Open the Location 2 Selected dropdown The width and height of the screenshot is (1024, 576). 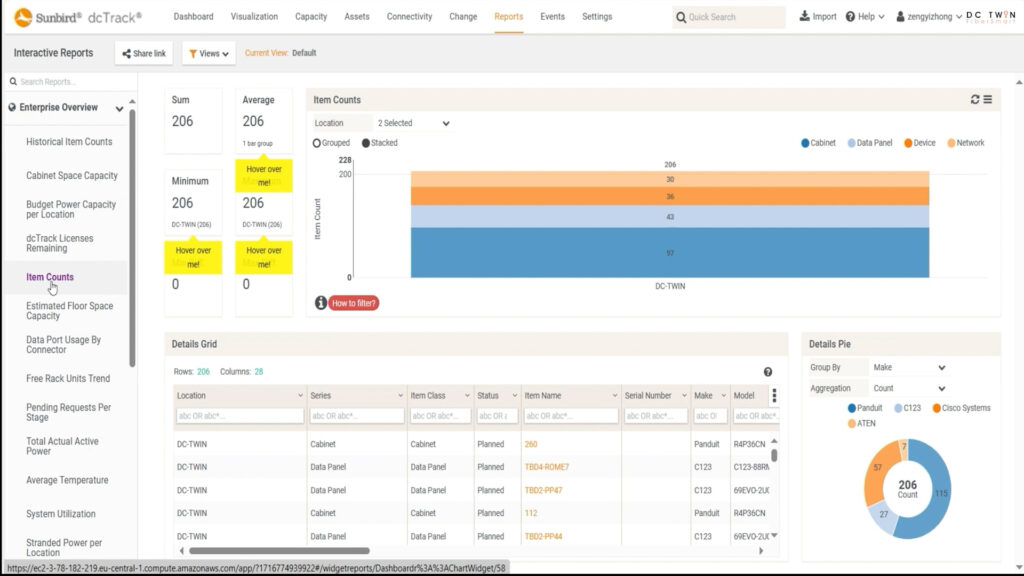pos(413,123)
